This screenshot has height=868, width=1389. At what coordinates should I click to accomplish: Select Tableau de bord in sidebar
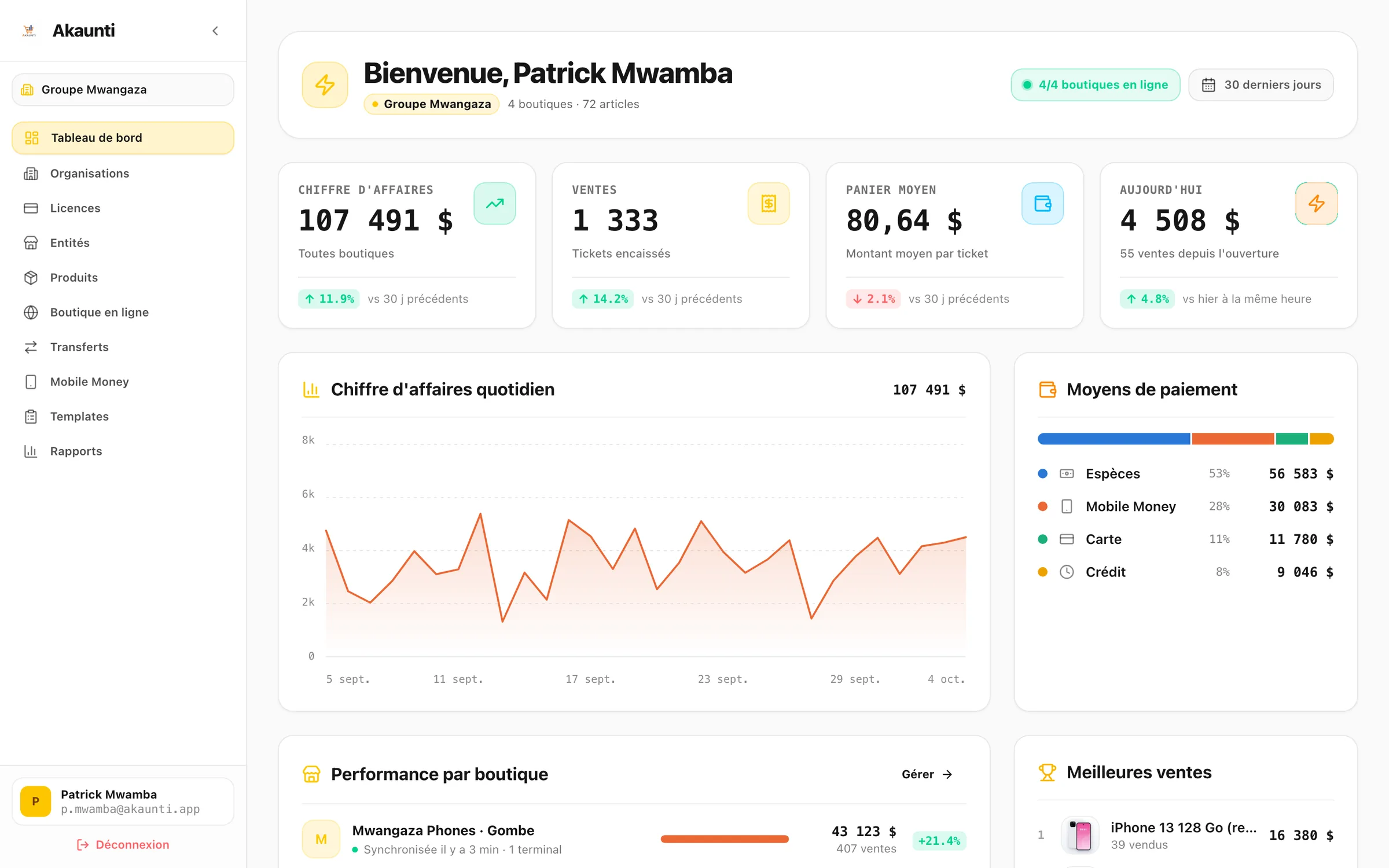[123, 138]
